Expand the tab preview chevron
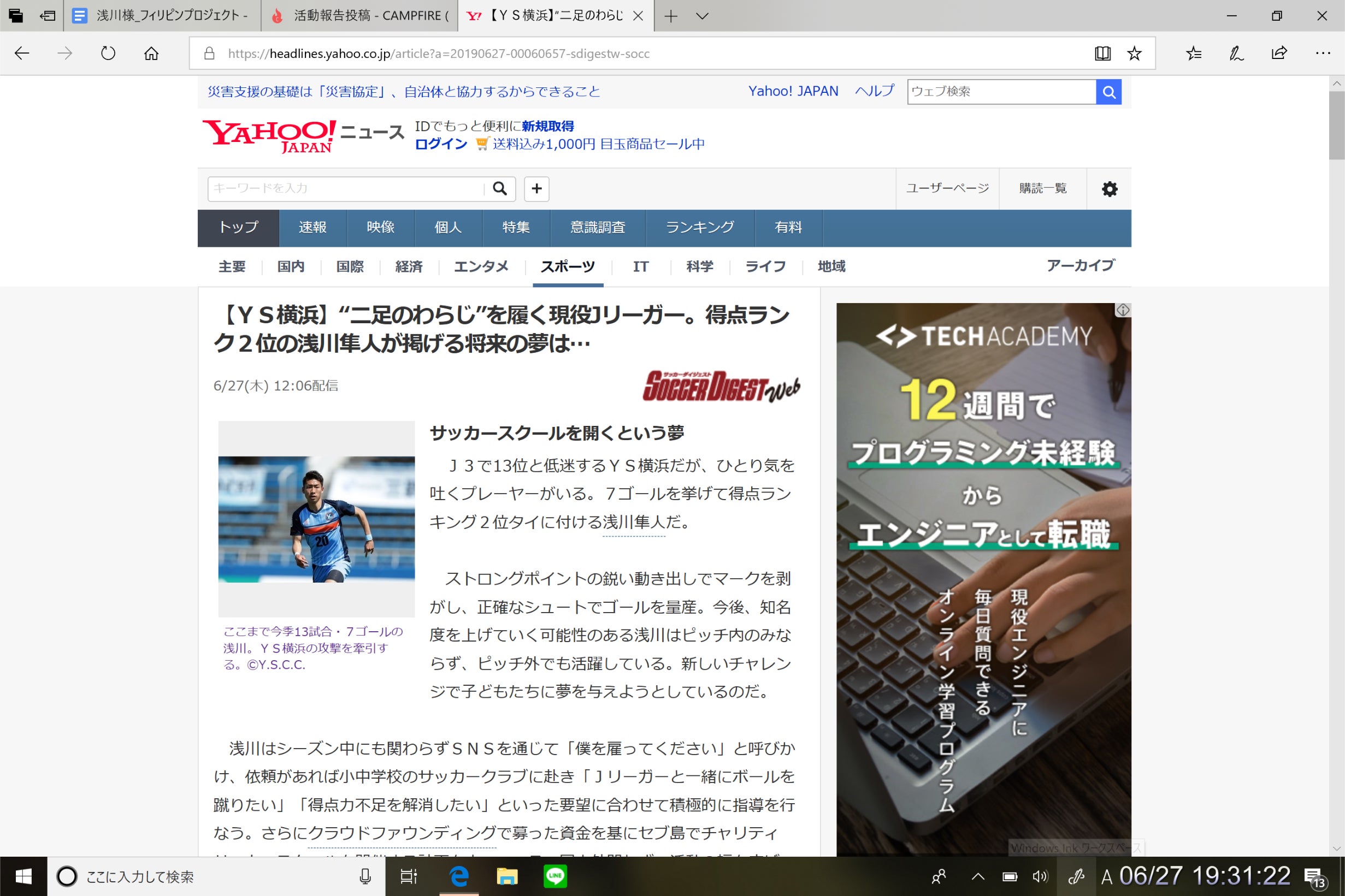The width and height of the screenshot is (1345, 896). [x=702, y=16]
